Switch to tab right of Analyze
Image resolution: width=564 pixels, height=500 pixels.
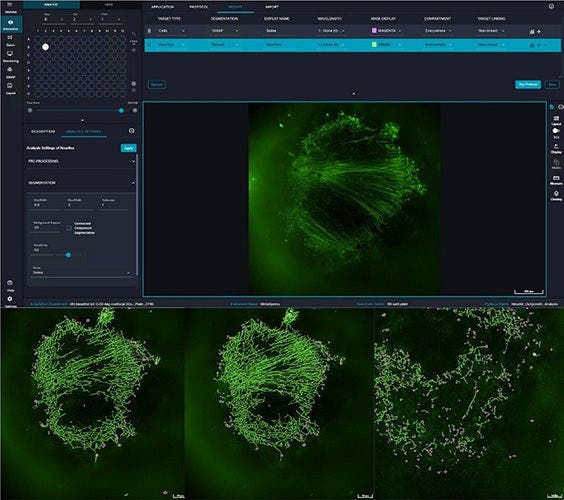click(x=109, y=5)
